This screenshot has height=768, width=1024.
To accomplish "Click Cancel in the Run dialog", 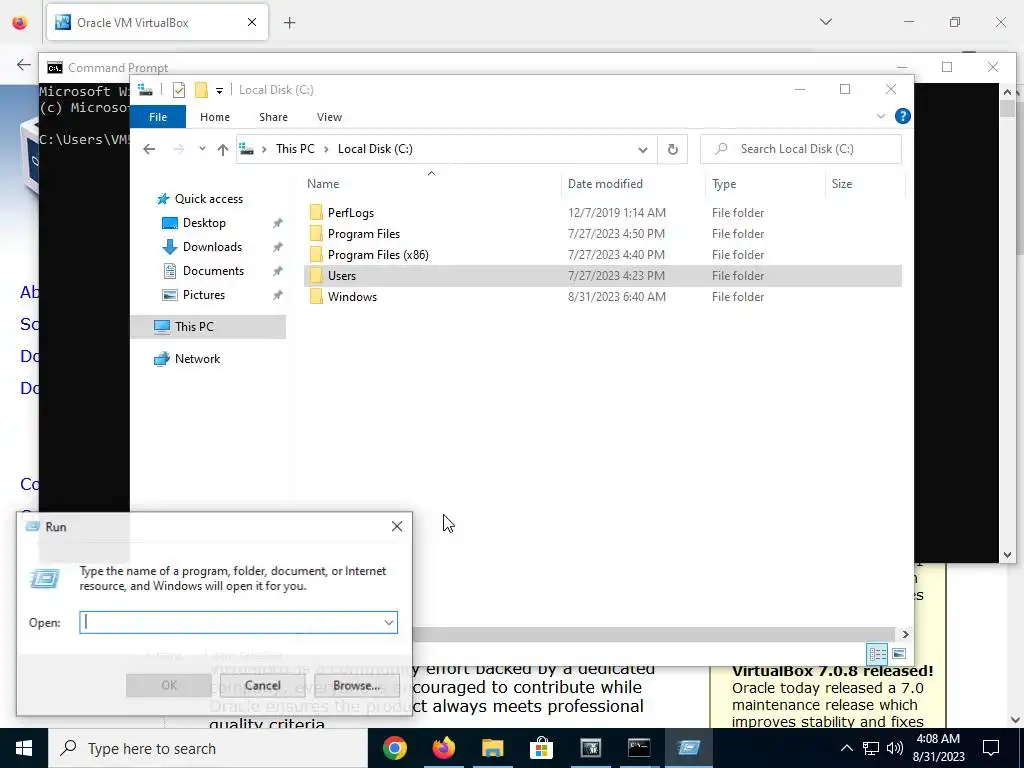I will [263, 685].
